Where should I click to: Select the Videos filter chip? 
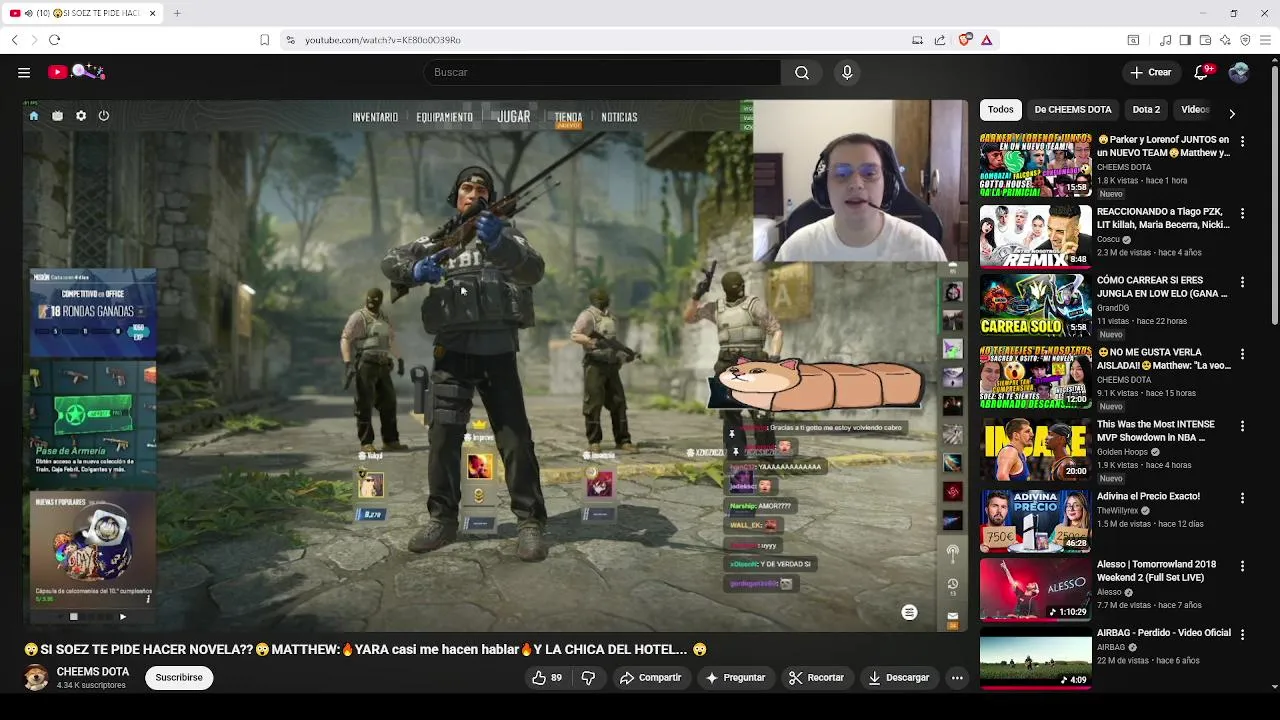tap(1194, 110)
